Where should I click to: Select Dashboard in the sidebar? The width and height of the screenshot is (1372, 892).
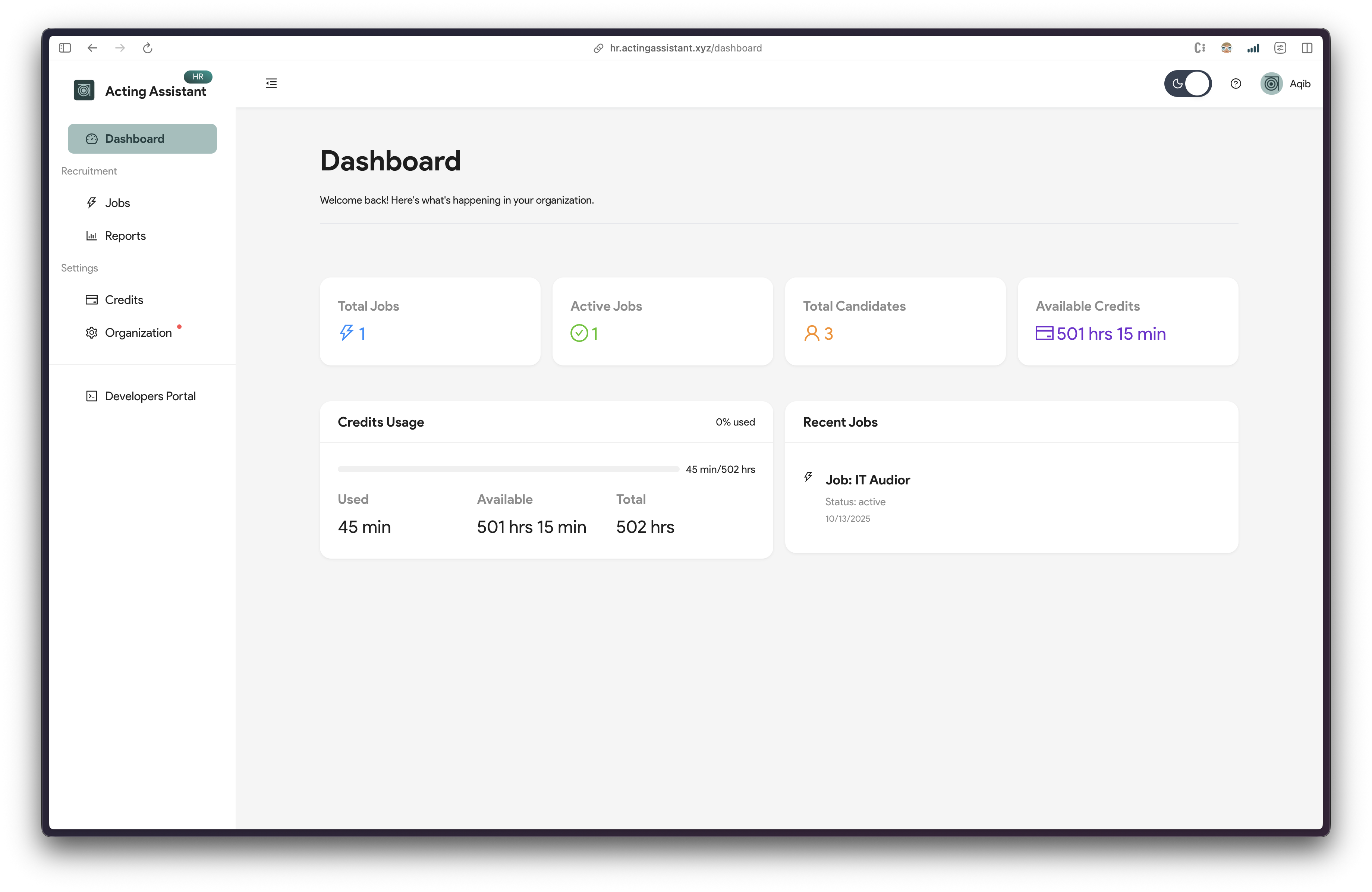click(x=142, y=139)
